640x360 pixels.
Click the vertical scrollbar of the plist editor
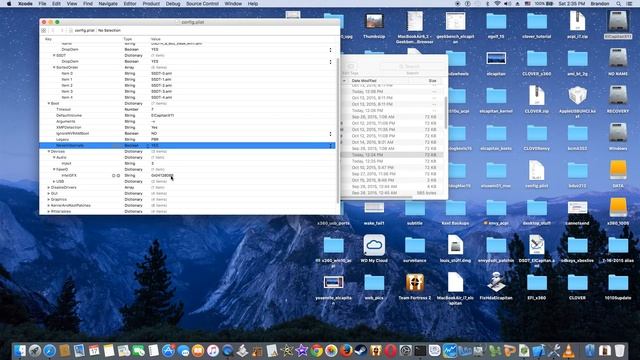(338, 131)
